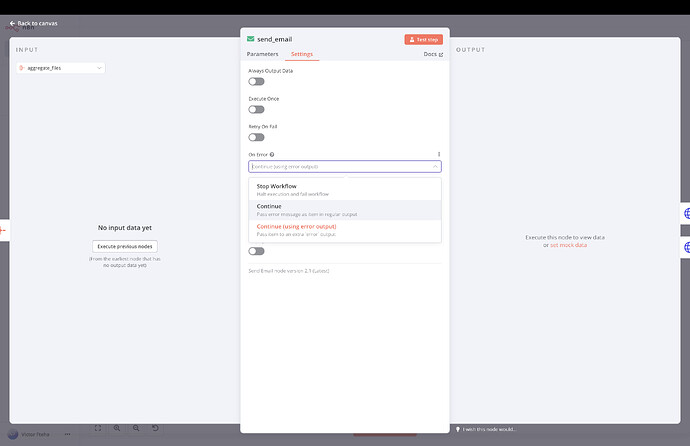
Task: Toggle the switch below the On Error dropdown list
Action: click(x=256, y=251)
